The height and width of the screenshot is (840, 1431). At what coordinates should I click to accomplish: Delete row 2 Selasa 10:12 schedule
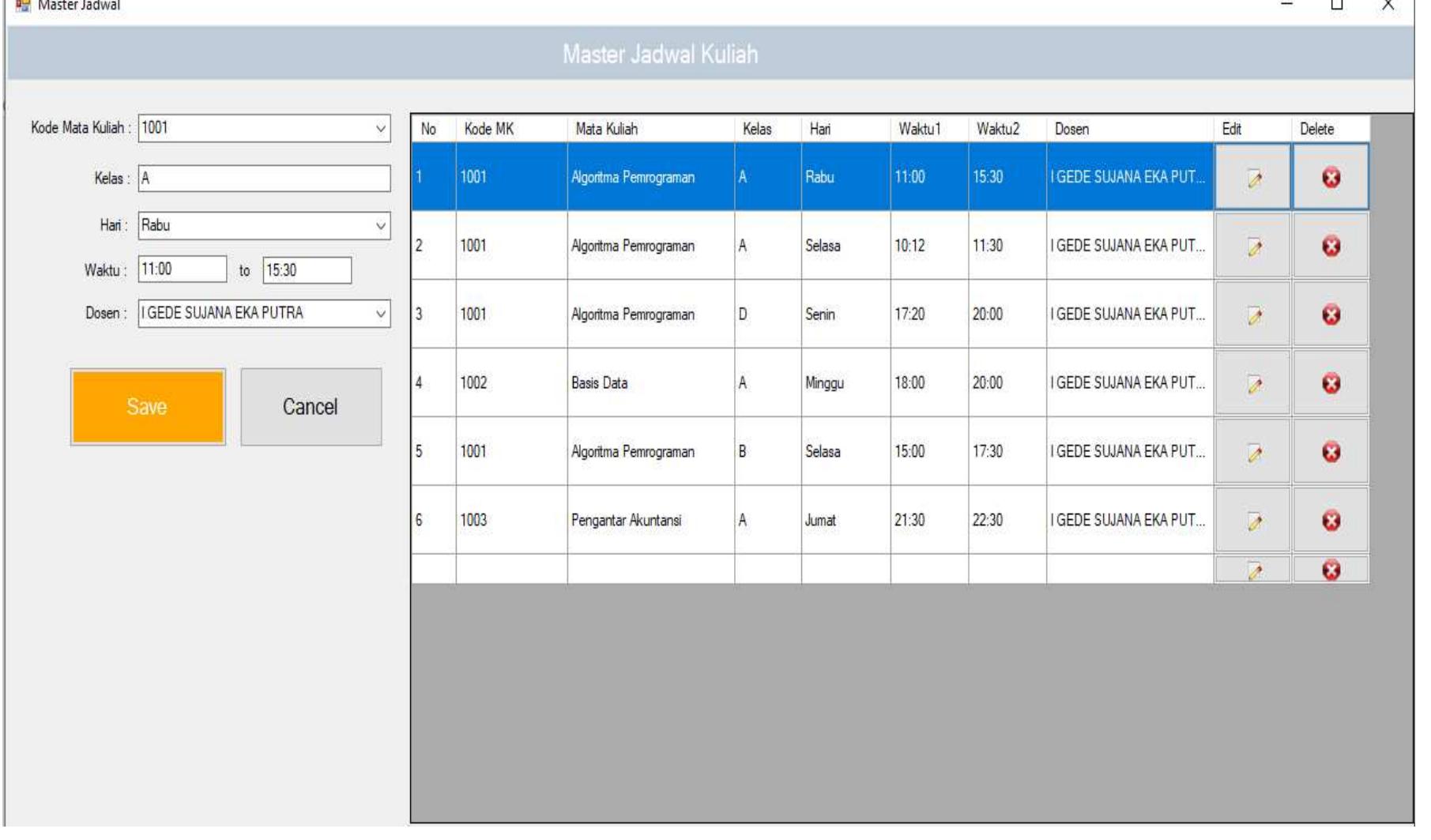pos(1331,247)
